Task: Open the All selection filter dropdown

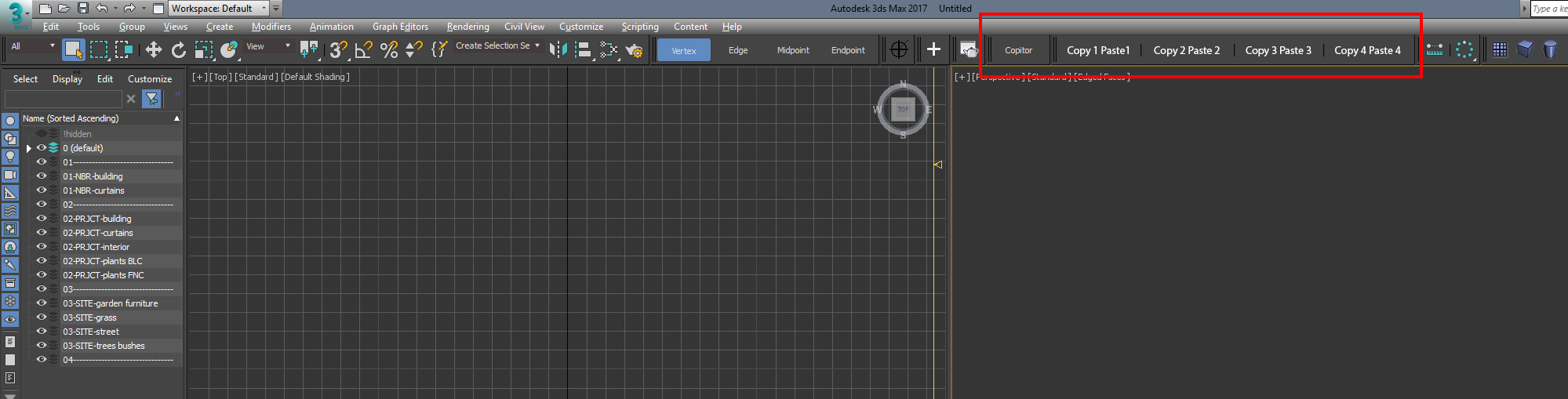Action: (32, 46)
